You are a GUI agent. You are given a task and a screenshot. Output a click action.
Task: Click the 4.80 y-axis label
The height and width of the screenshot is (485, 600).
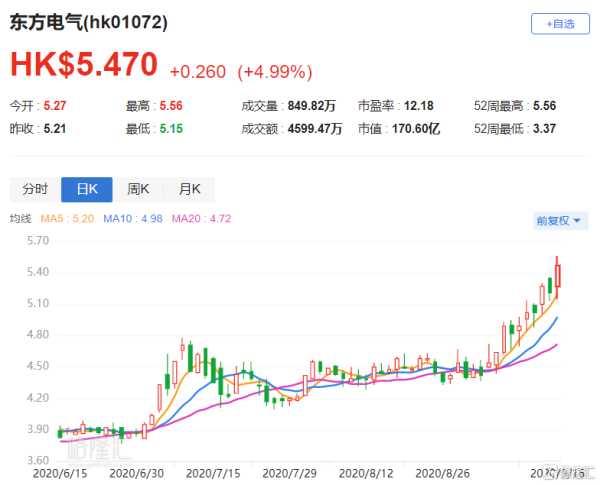click(x=38, y=335)
